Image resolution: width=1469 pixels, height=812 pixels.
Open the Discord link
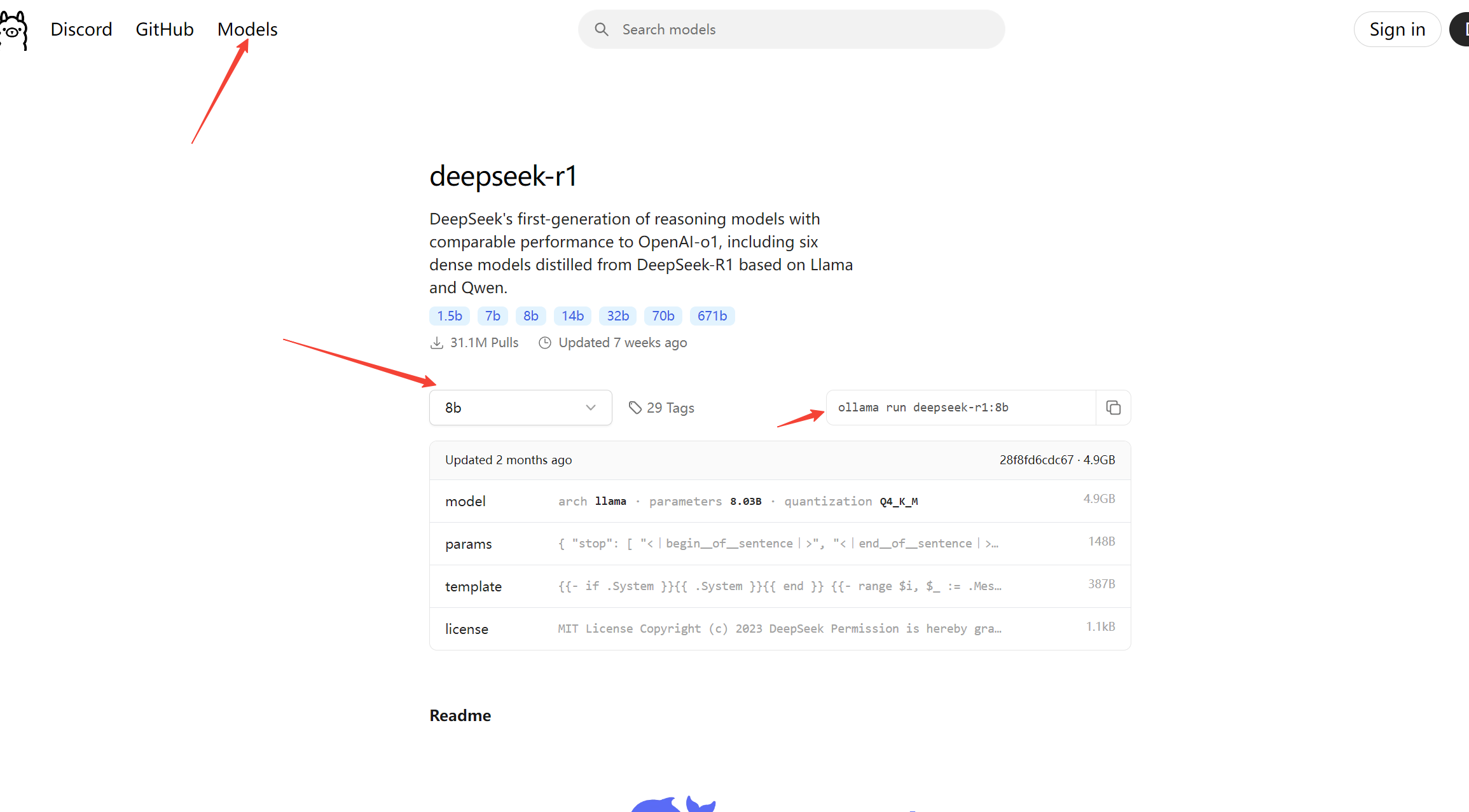click(x=81, y=29)
